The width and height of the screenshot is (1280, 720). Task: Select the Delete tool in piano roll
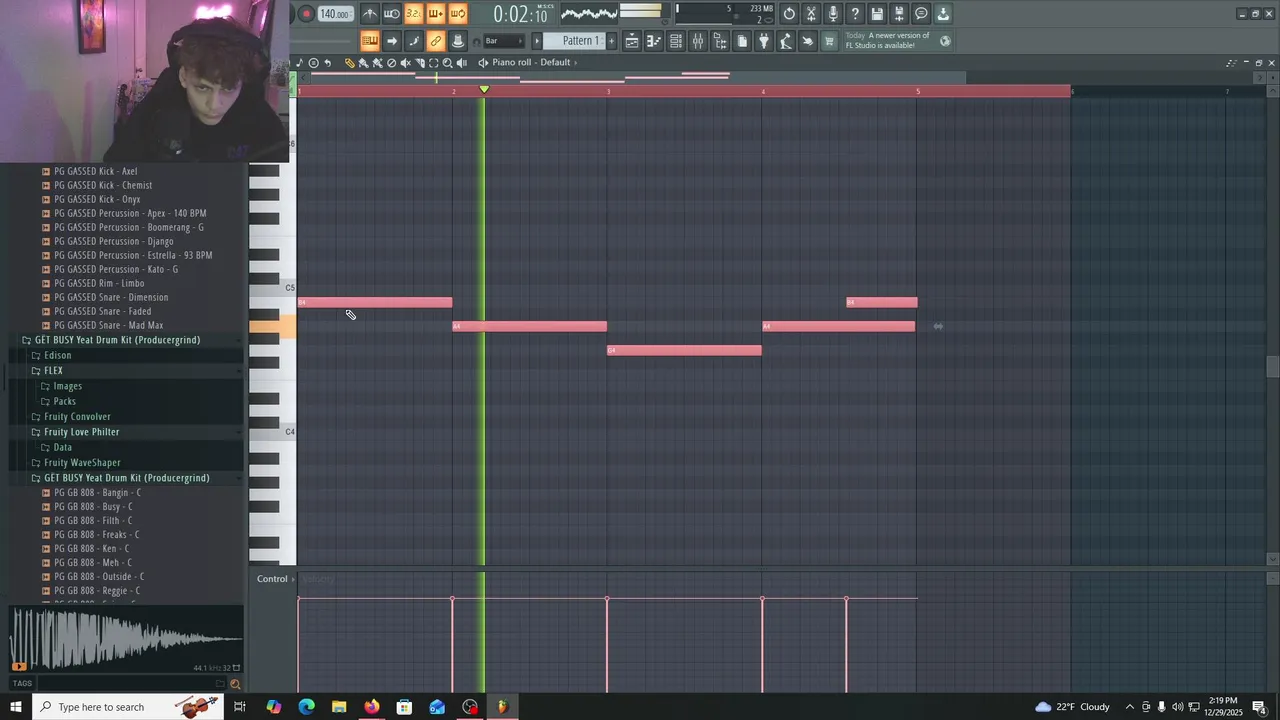(x=391, y=62)
